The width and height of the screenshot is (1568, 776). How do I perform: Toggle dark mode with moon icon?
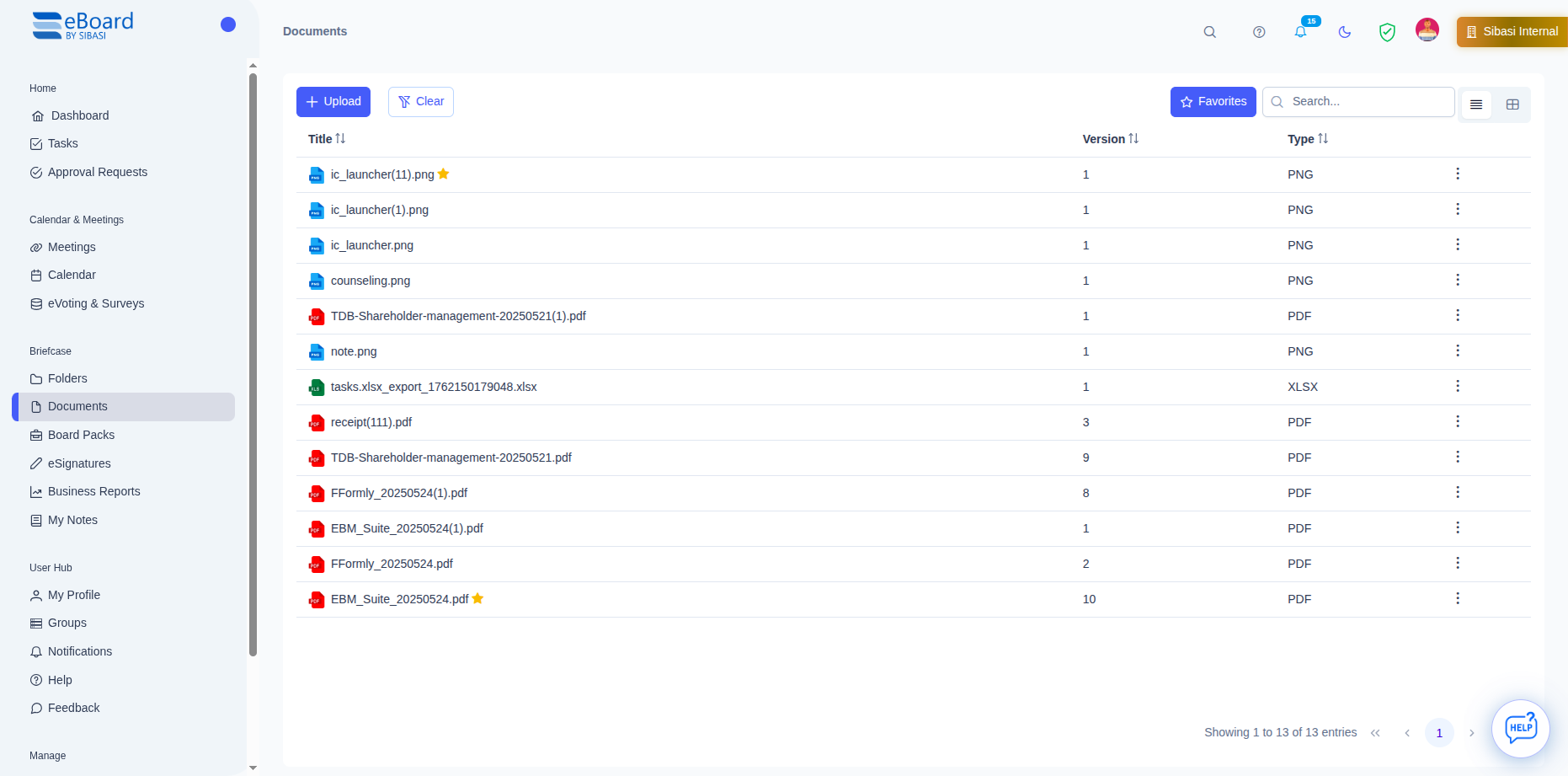1345,32
